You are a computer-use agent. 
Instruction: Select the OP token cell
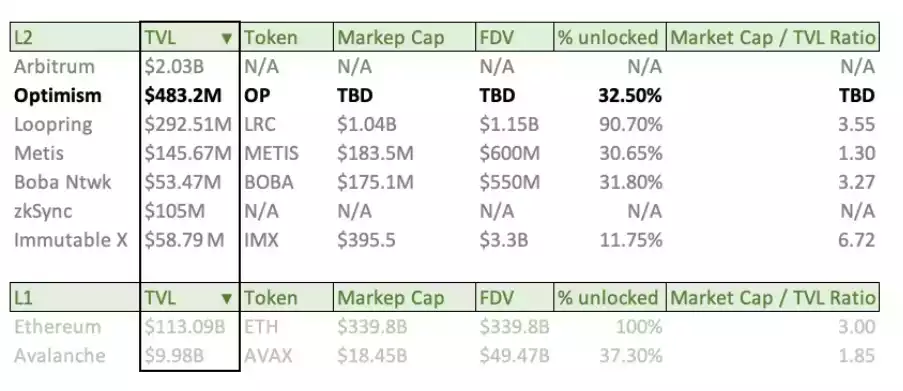(286, 96)
